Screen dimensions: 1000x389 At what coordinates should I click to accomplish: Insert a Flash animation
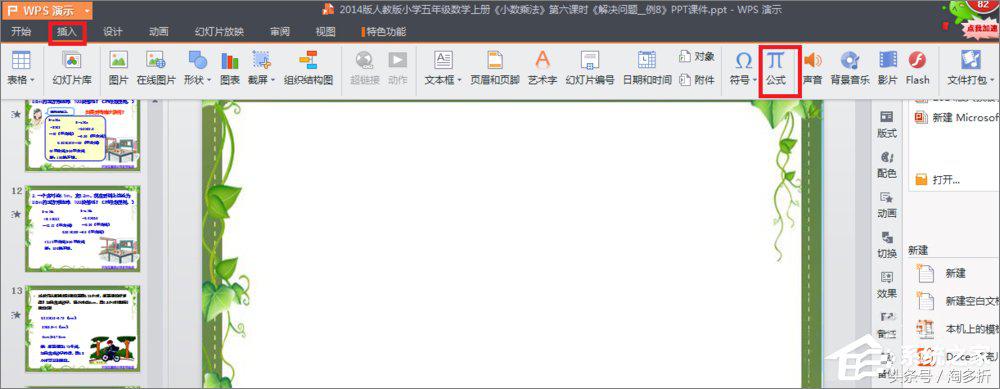[x=917, y=69]
